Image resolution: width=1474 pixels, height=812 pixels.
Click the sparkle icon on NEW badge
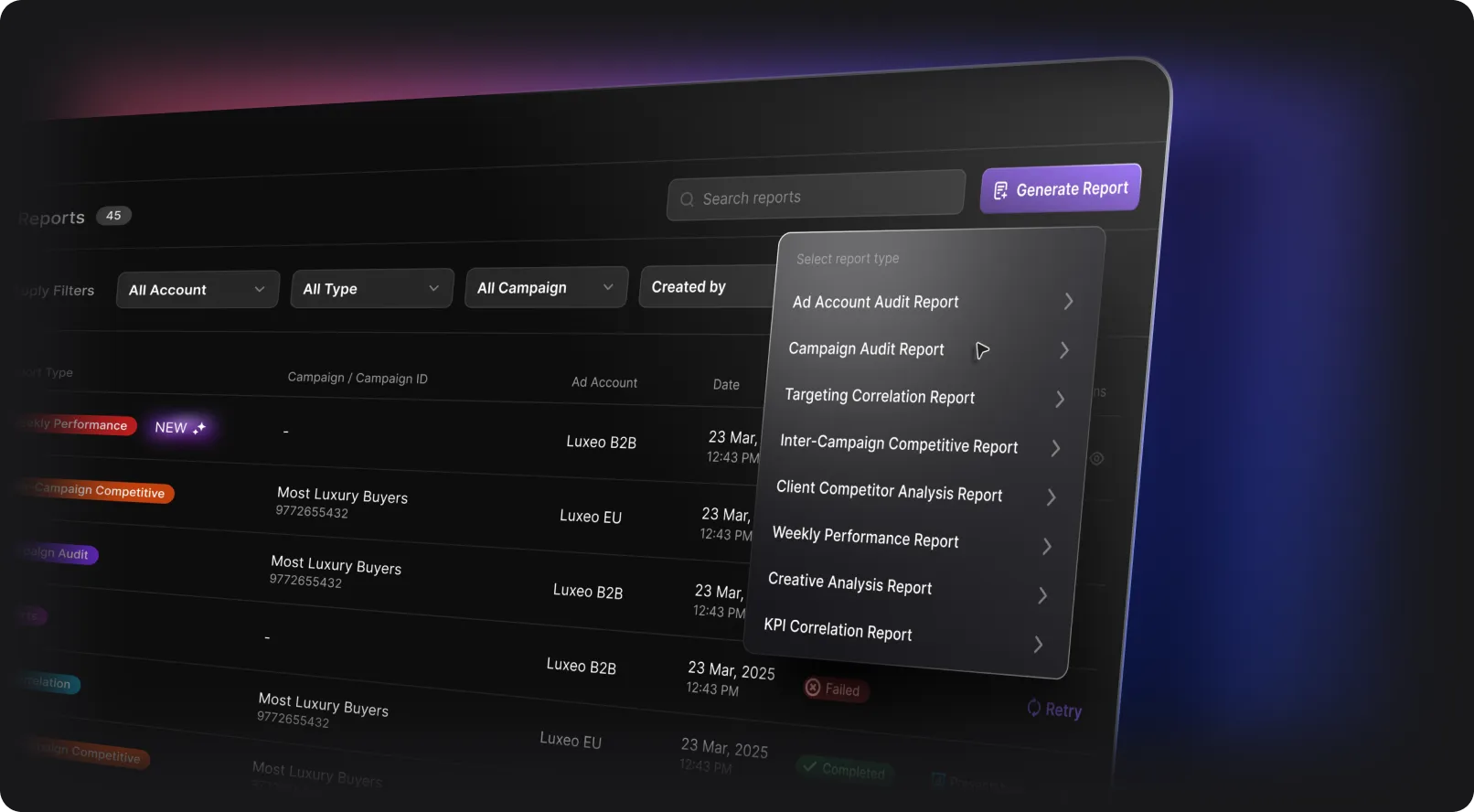tap(199, 428)
